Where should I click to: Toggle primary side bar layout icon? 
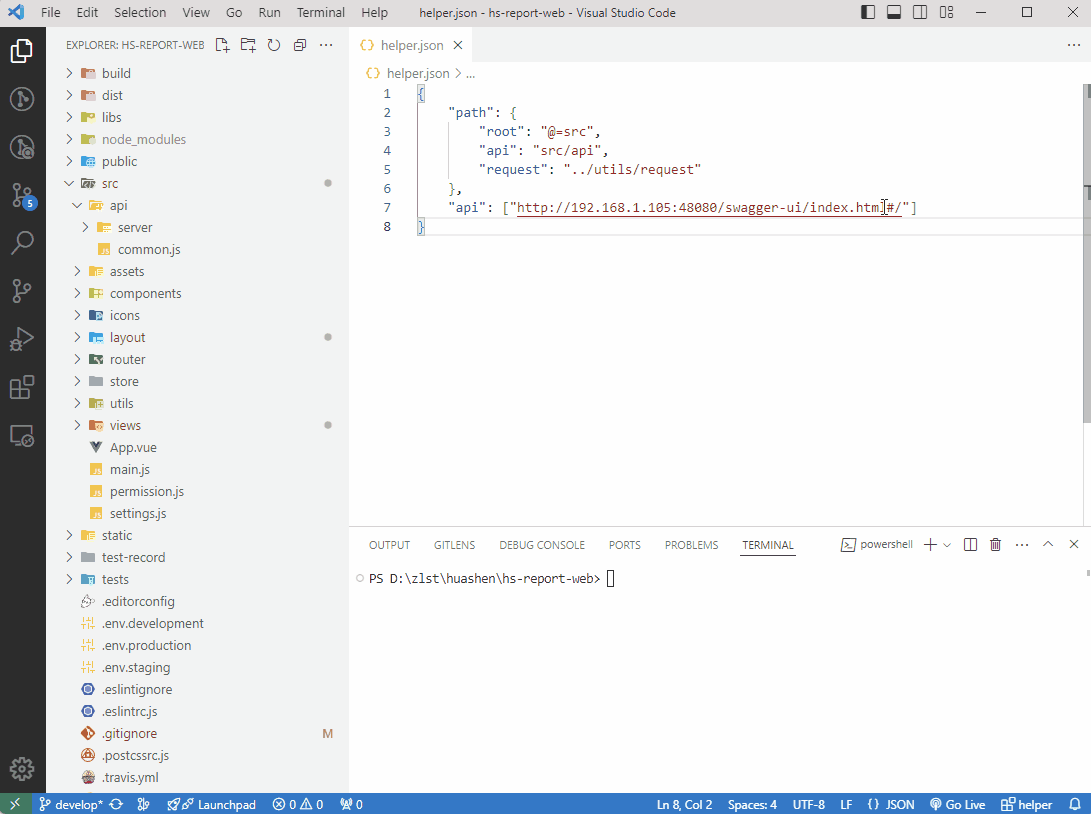868,13
